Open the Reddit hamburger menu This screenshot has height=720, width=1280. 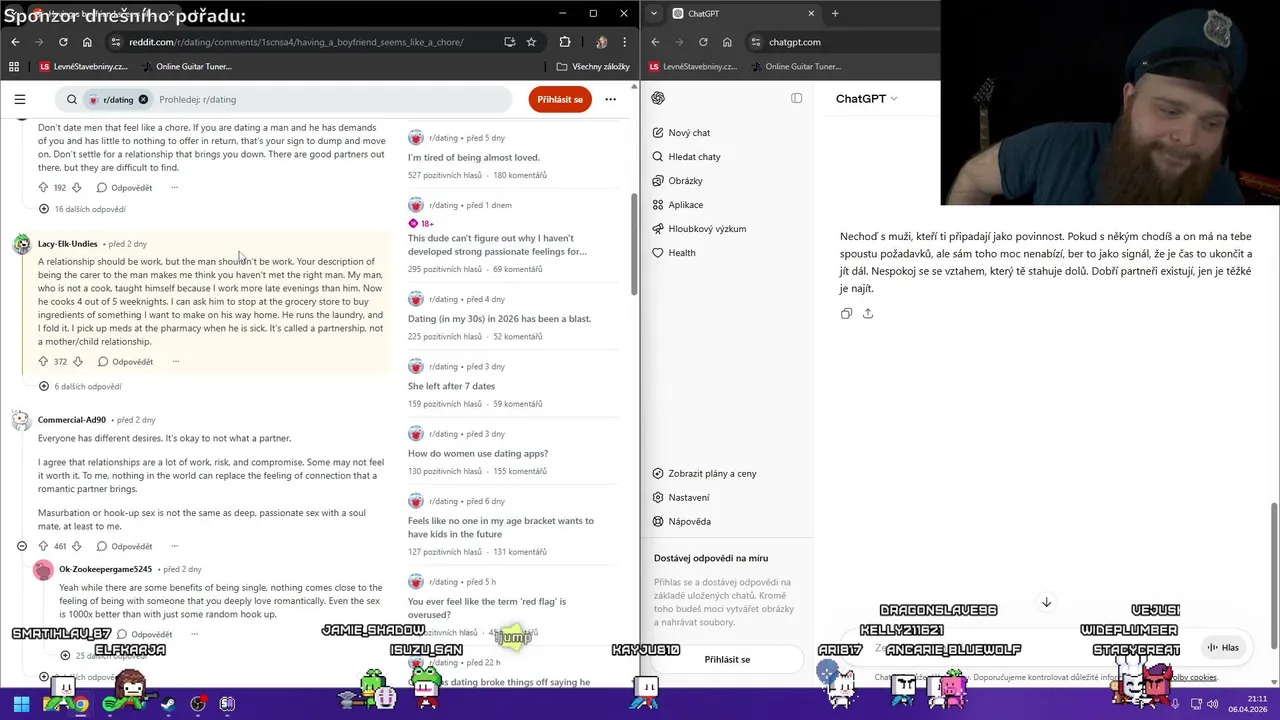tap(20, 99)
